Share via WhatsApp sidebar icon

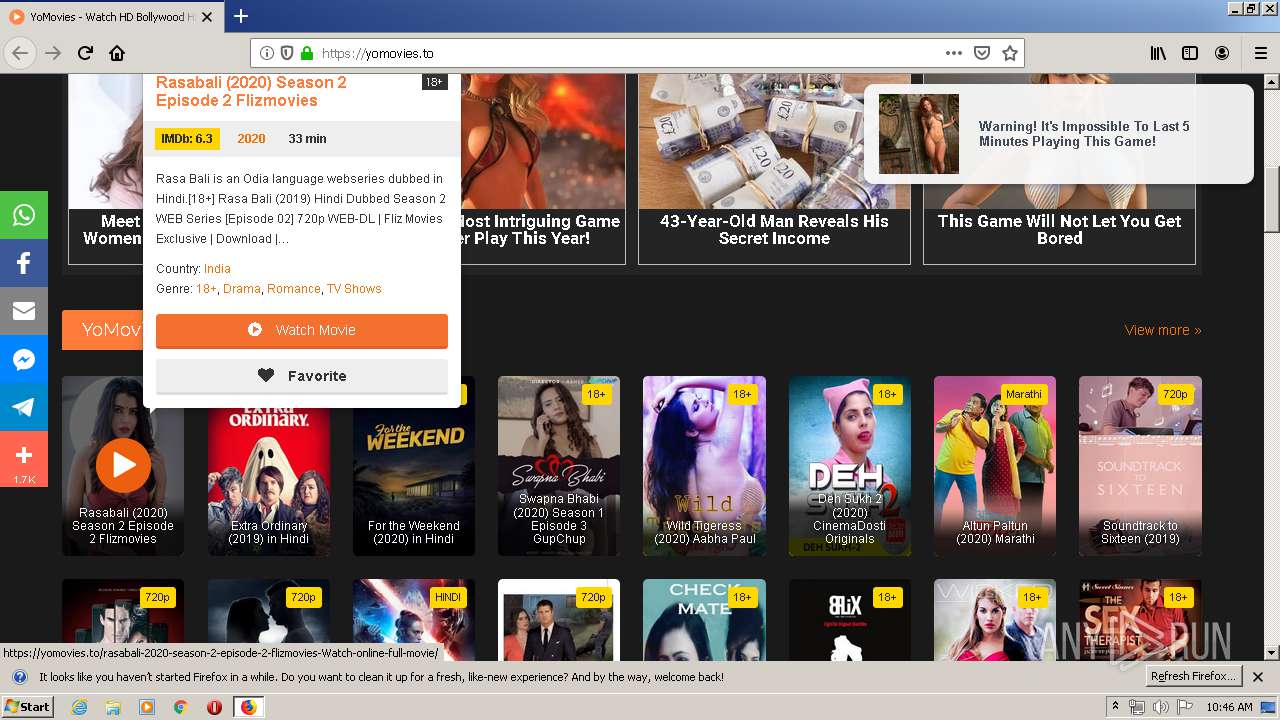tap(24, 215)
